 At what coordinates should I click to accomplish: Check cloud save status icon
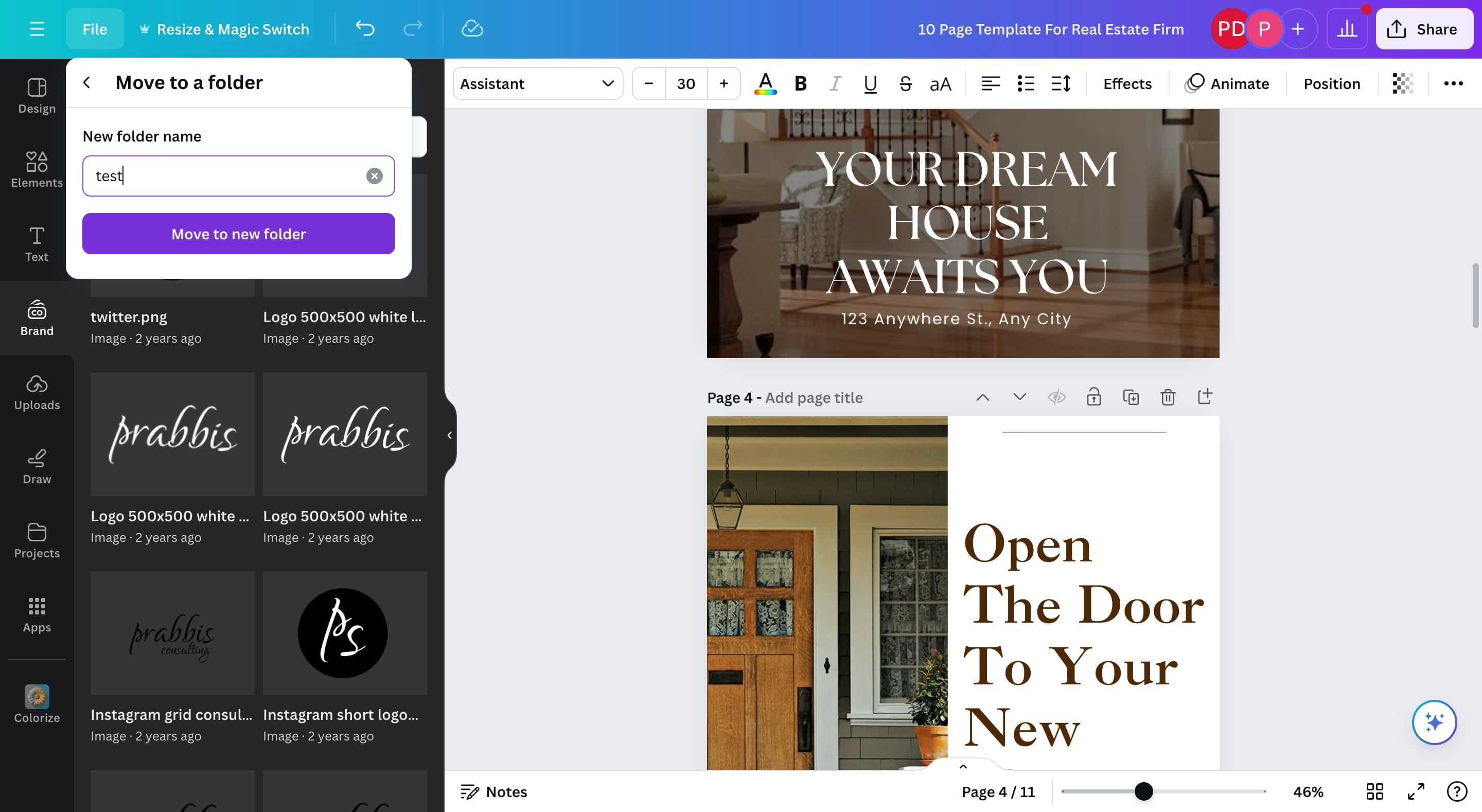point(472,29)
